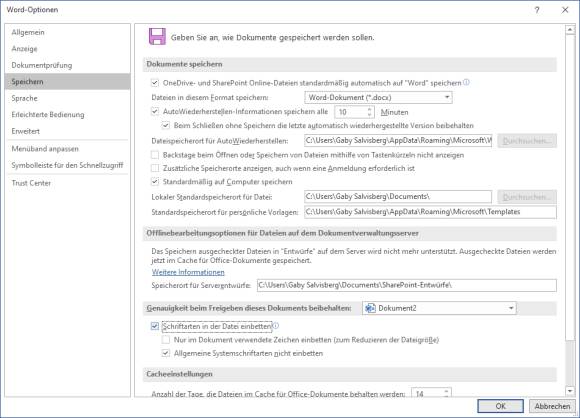This screenshot has height=418, width=580.
Task: Click the Dokumente speichern section header
Action: click(x=350, y=64)
